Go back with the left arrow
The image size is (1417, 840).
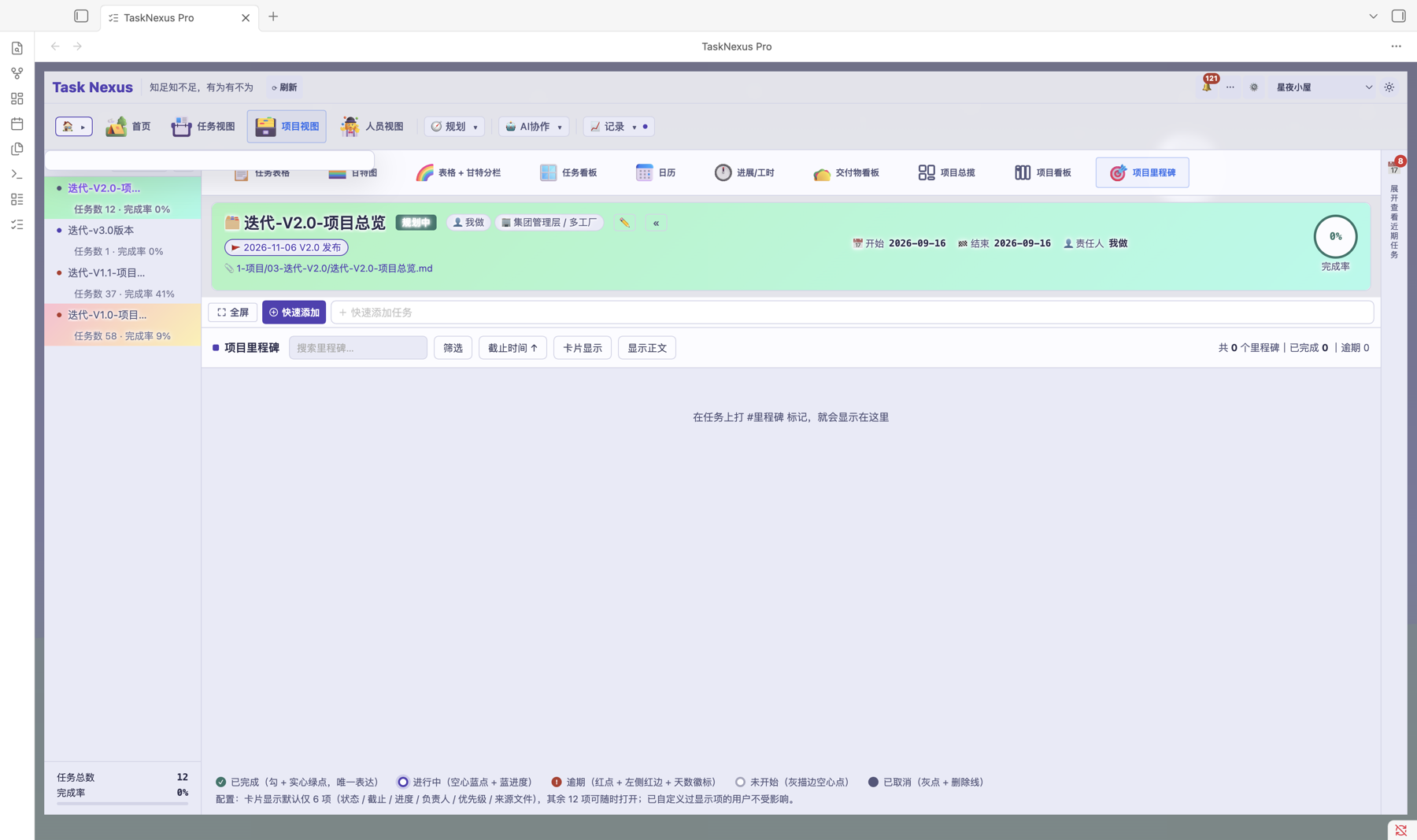pos(55,46)
